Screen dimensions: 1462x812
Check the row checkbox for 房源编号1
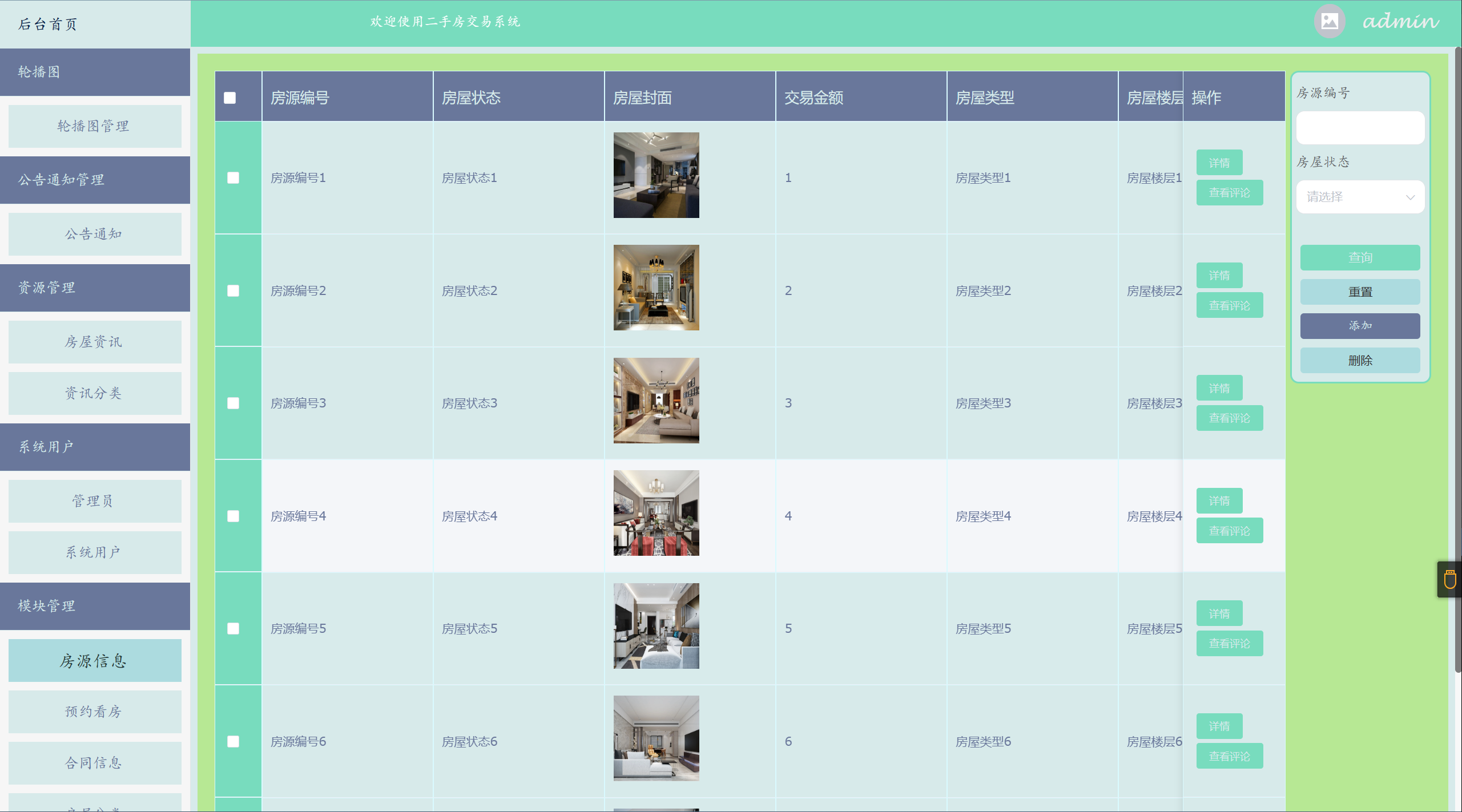point(233,178)
